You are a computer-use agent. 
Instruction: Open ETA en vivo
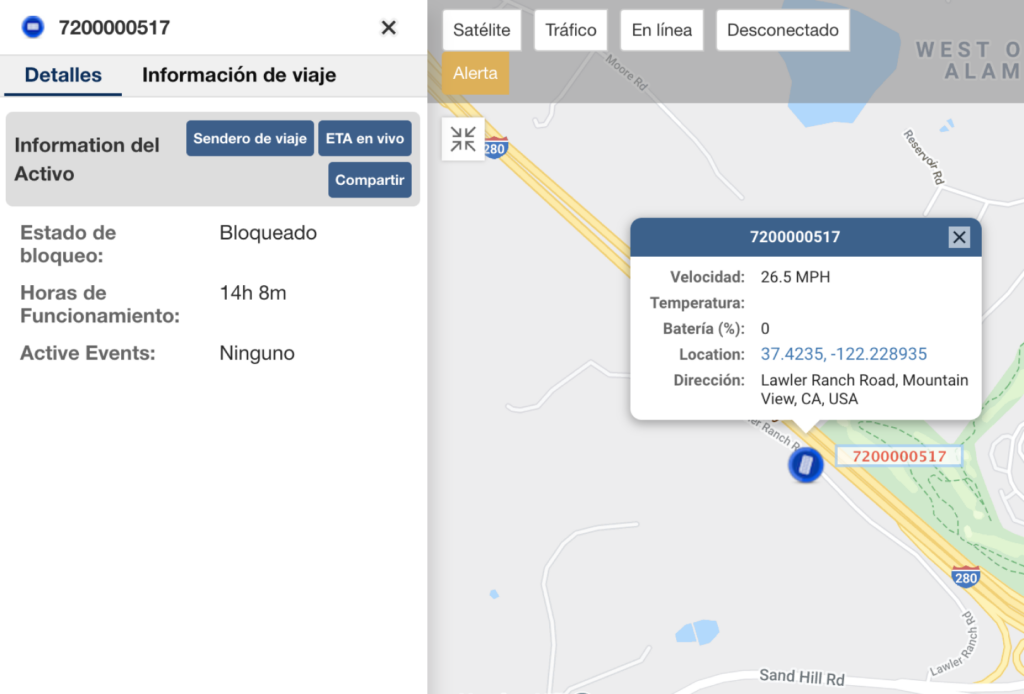(365, 139)
